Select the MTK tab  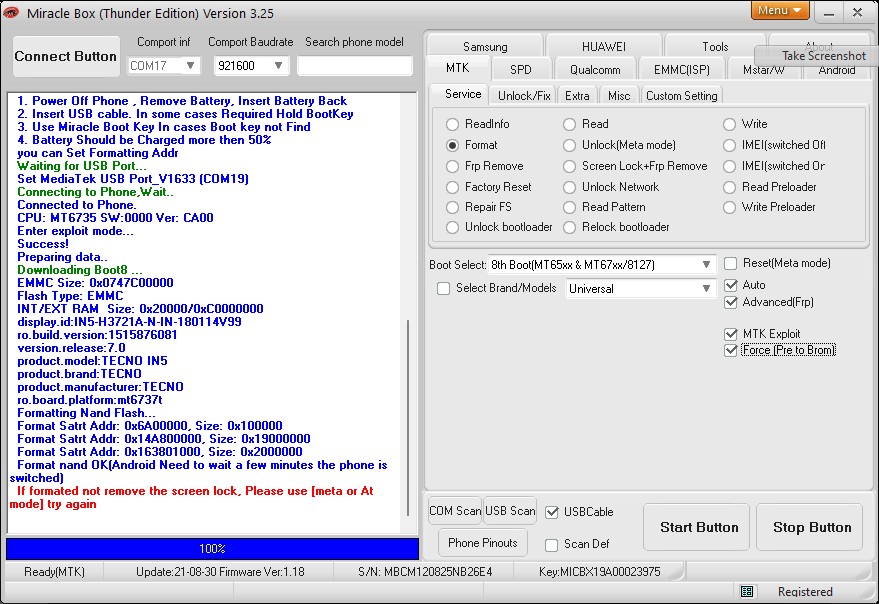[x=458, y=68]
